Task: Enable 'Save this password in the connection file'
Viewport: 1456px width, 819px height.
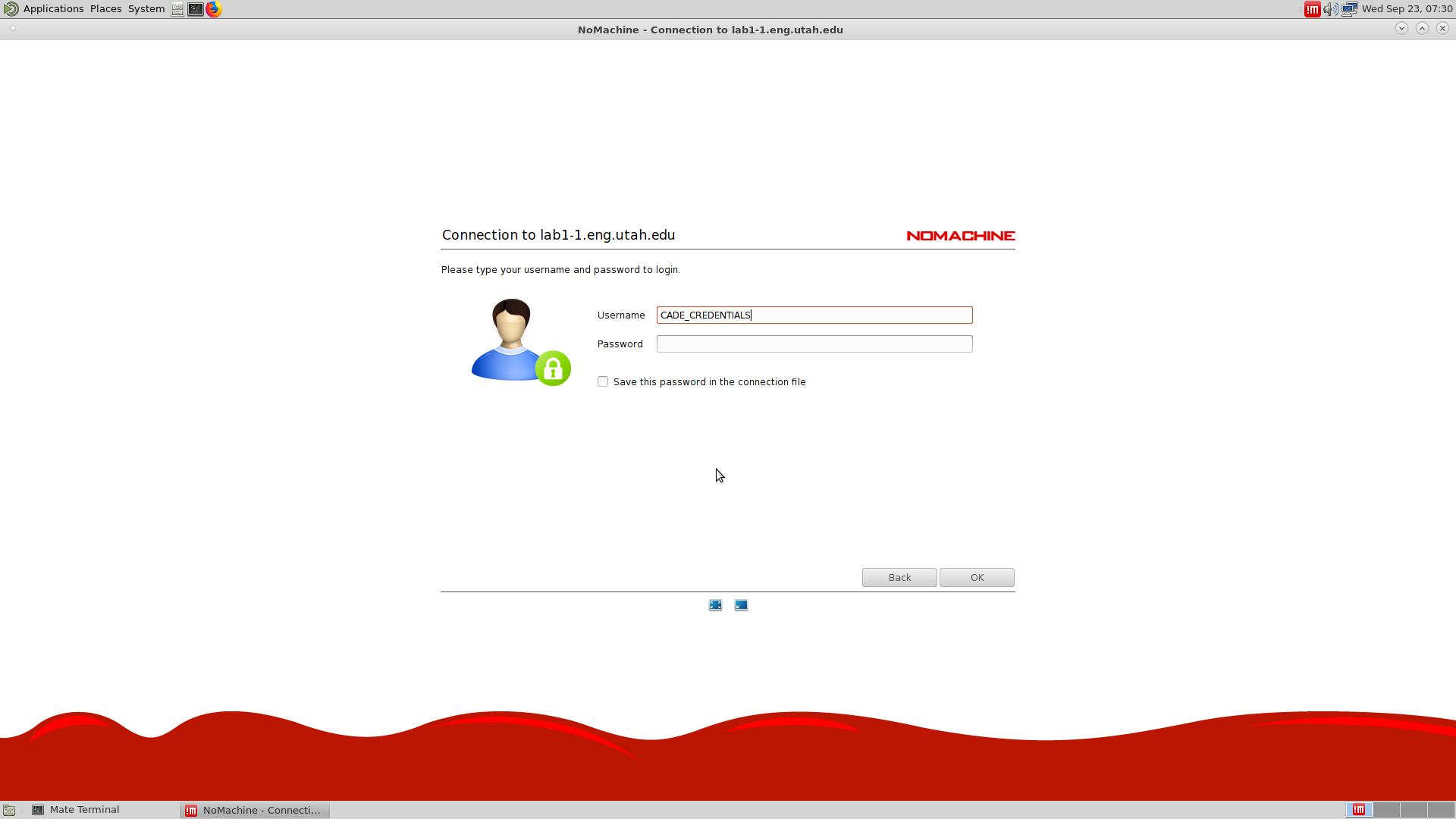Action: [x=603, y=381]
